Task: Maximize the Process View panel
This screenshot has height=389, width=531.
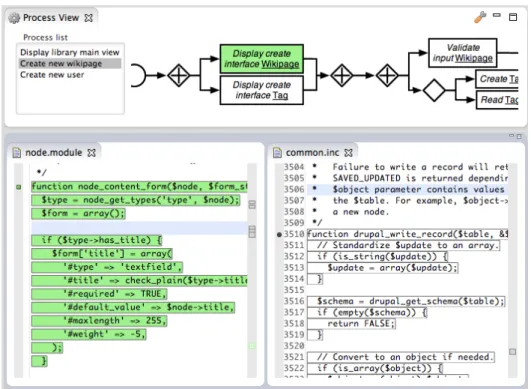Action: pos(513,17)
